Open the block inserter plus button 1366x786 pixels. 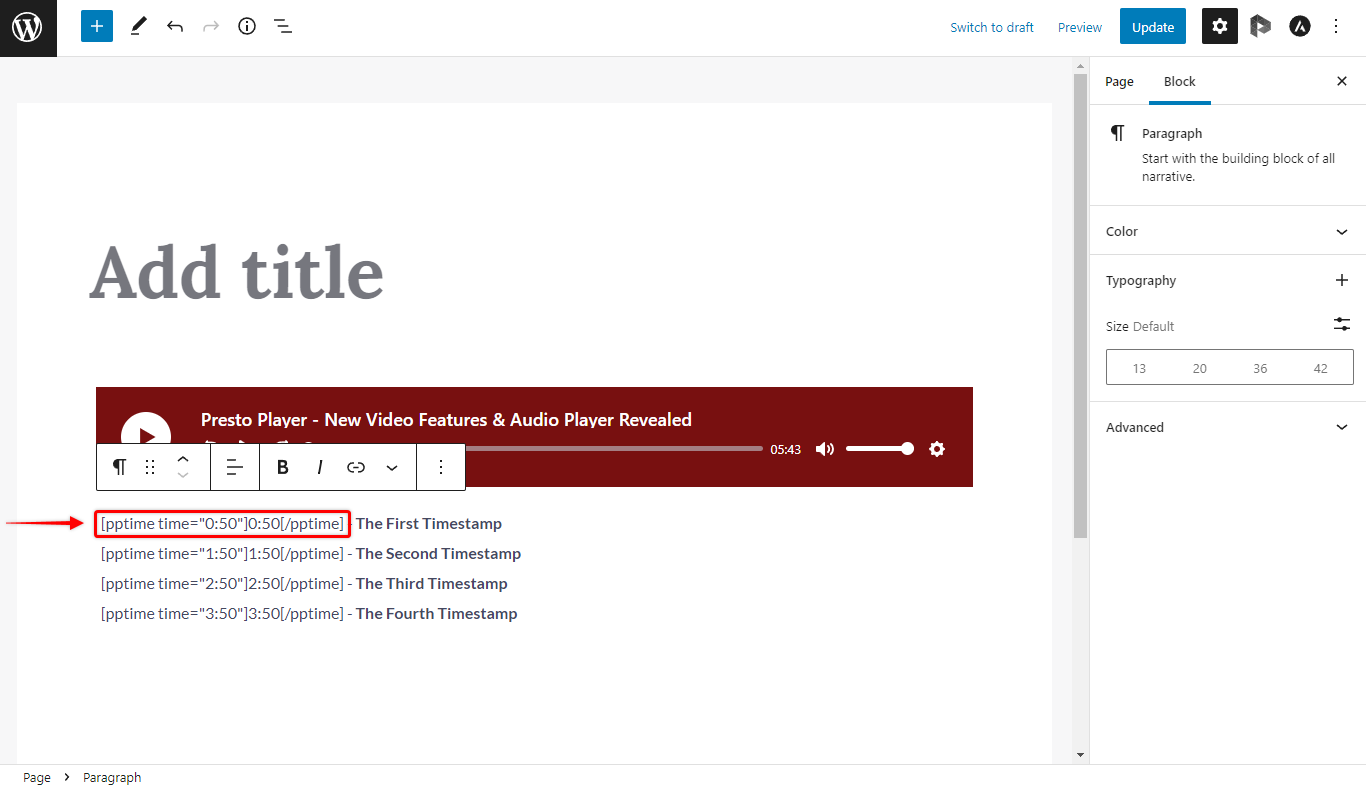click(97, 27)
